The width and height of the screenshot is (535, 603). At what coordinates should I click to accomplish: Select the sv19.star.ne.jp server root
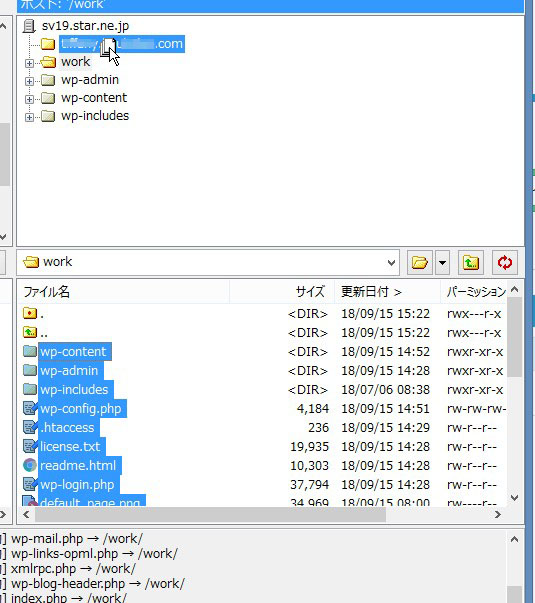point(85,26)
